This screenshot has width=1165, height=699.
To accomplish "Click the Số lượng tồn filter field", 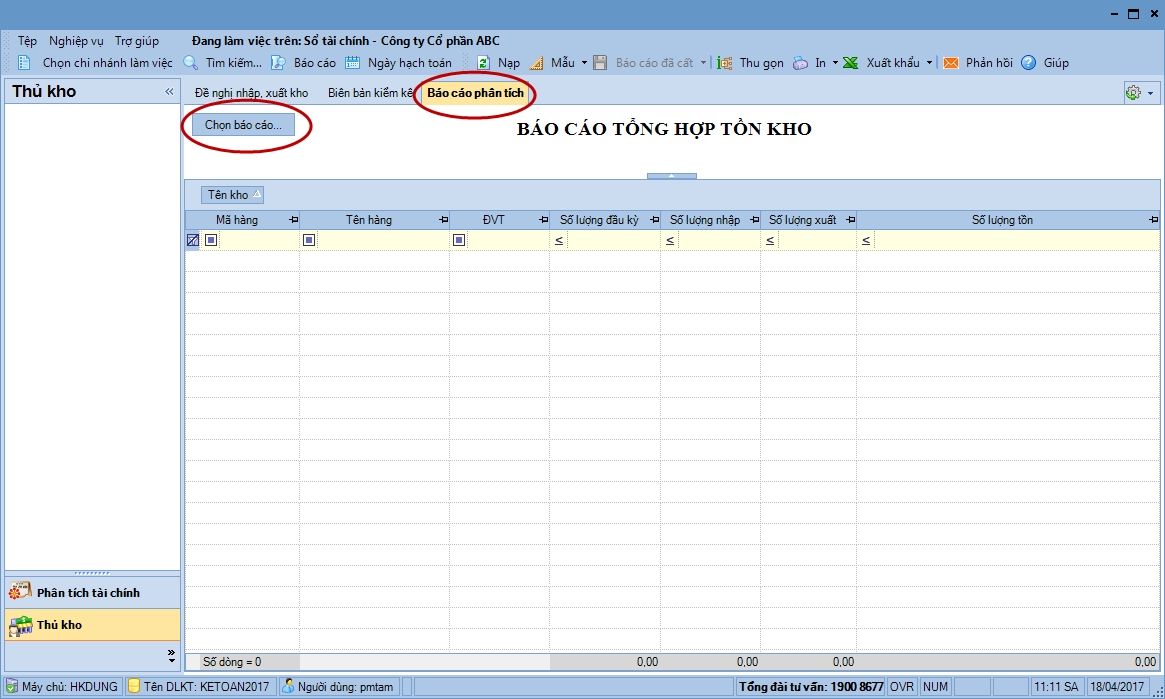I will coord(1015,240).
